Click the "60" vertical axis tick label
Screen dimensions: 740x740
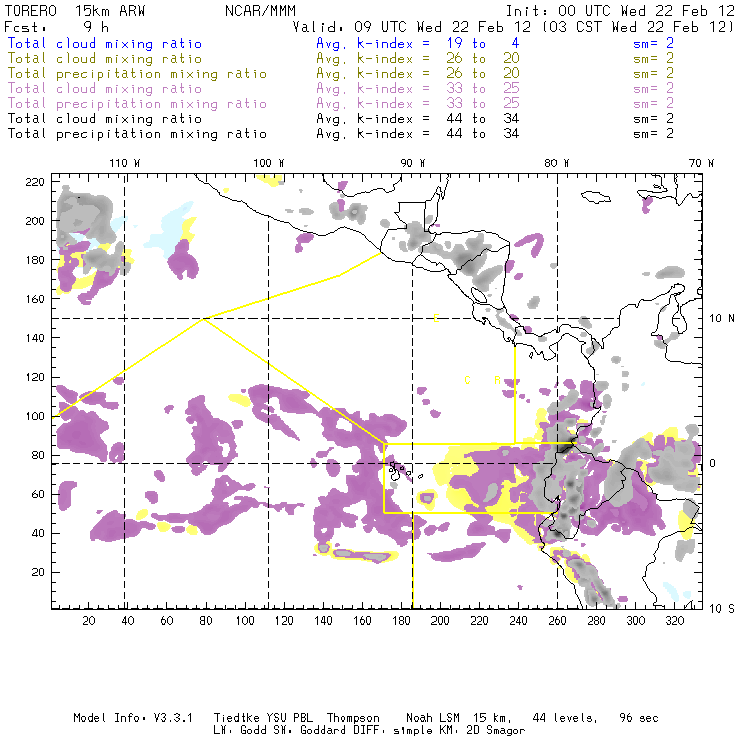pos(39,494)
